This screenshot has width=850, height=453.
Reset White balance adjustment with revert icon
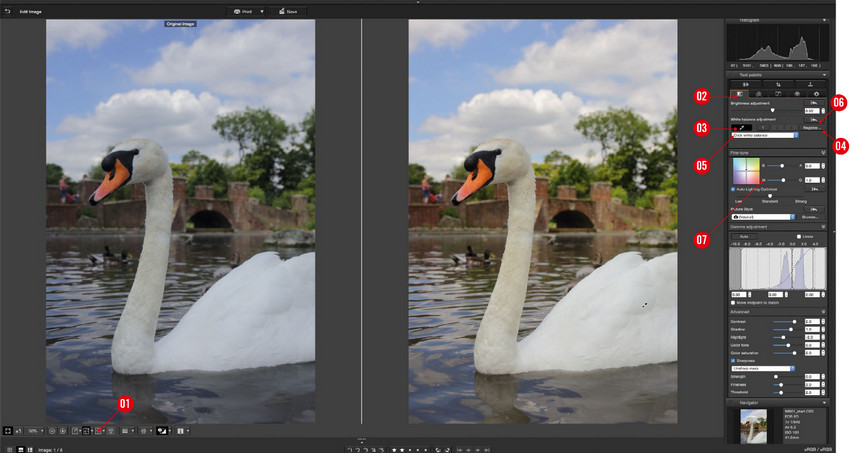click(814, 119)
